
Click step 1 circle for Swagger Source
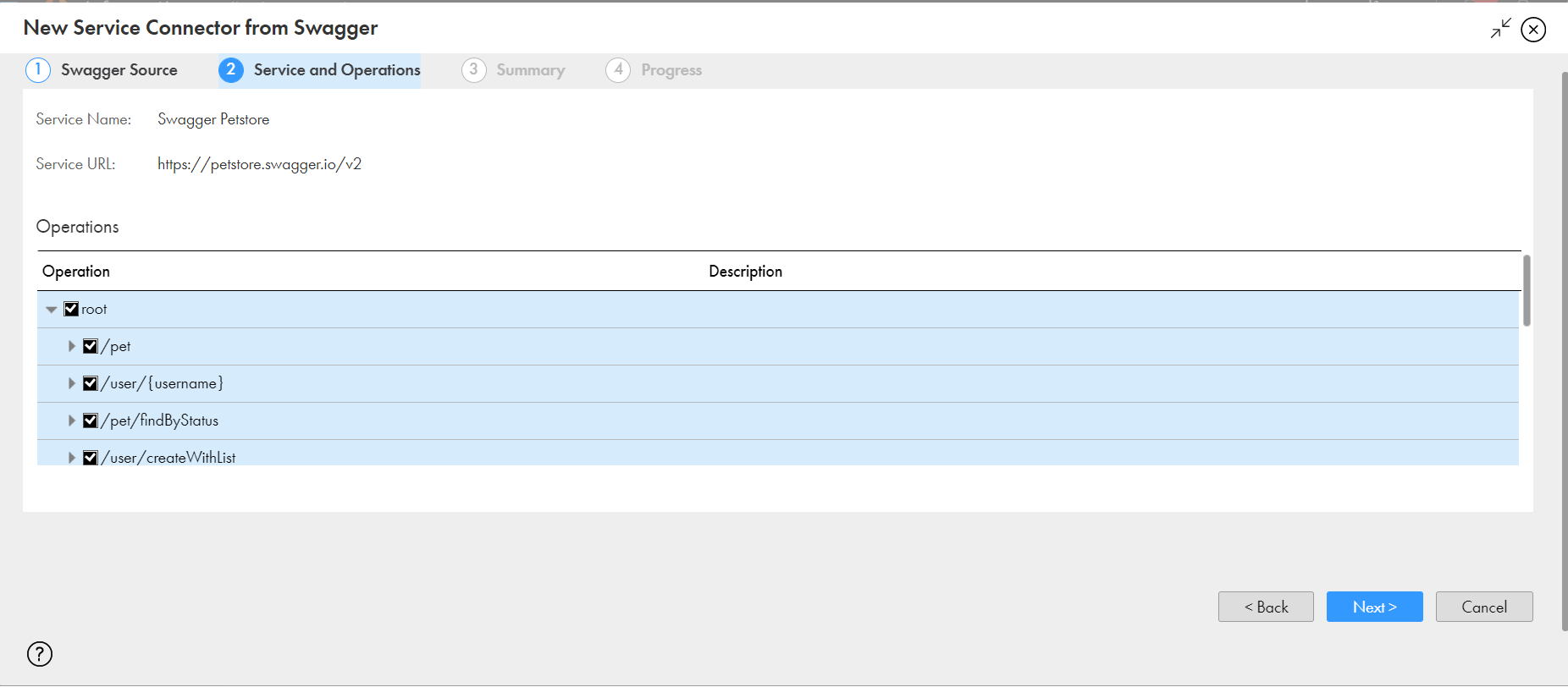tap(38, 70)
